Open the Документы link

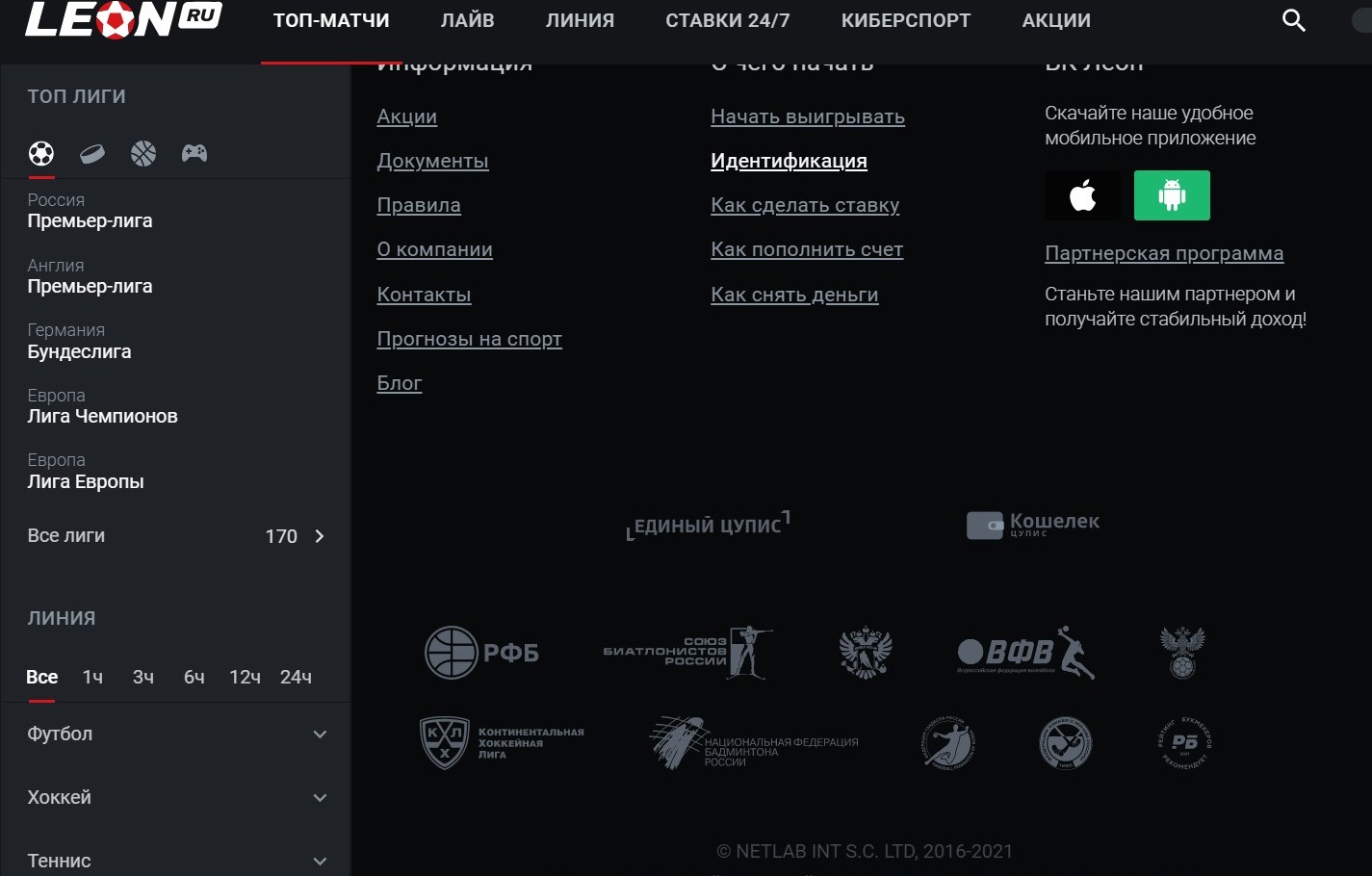tap(433, 161)
